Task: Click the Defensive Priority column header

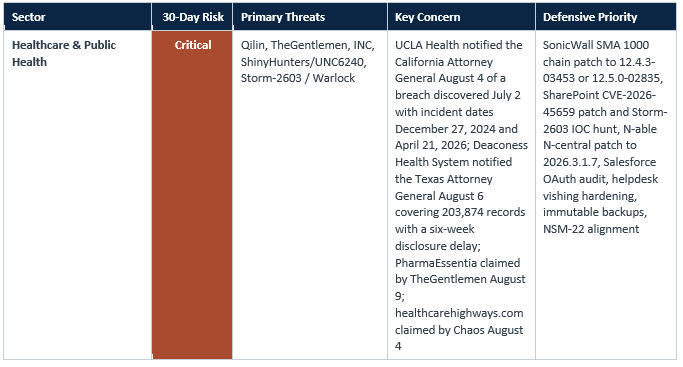Action: [606, 17]
